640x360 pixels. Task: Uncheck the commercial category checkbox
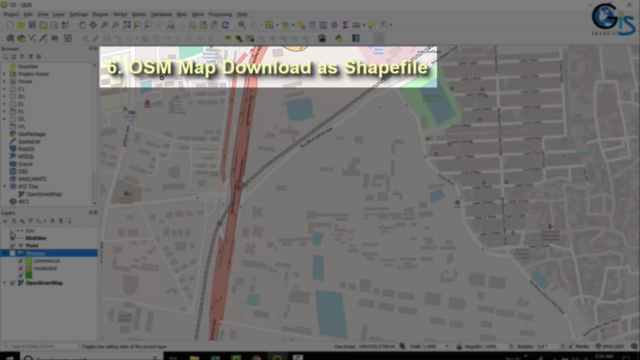[20, 261]
